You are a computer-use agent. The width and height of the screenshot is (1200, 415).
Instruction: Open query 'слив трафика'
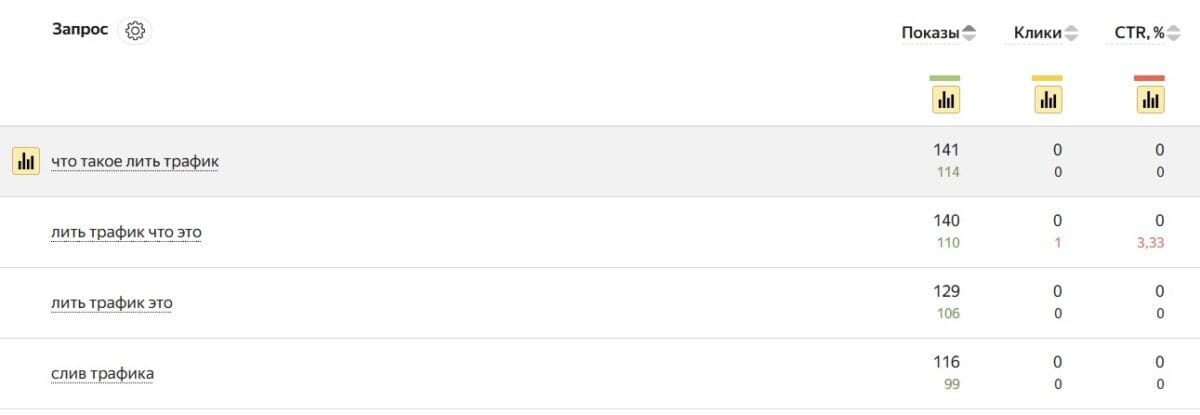coord(102,374)
